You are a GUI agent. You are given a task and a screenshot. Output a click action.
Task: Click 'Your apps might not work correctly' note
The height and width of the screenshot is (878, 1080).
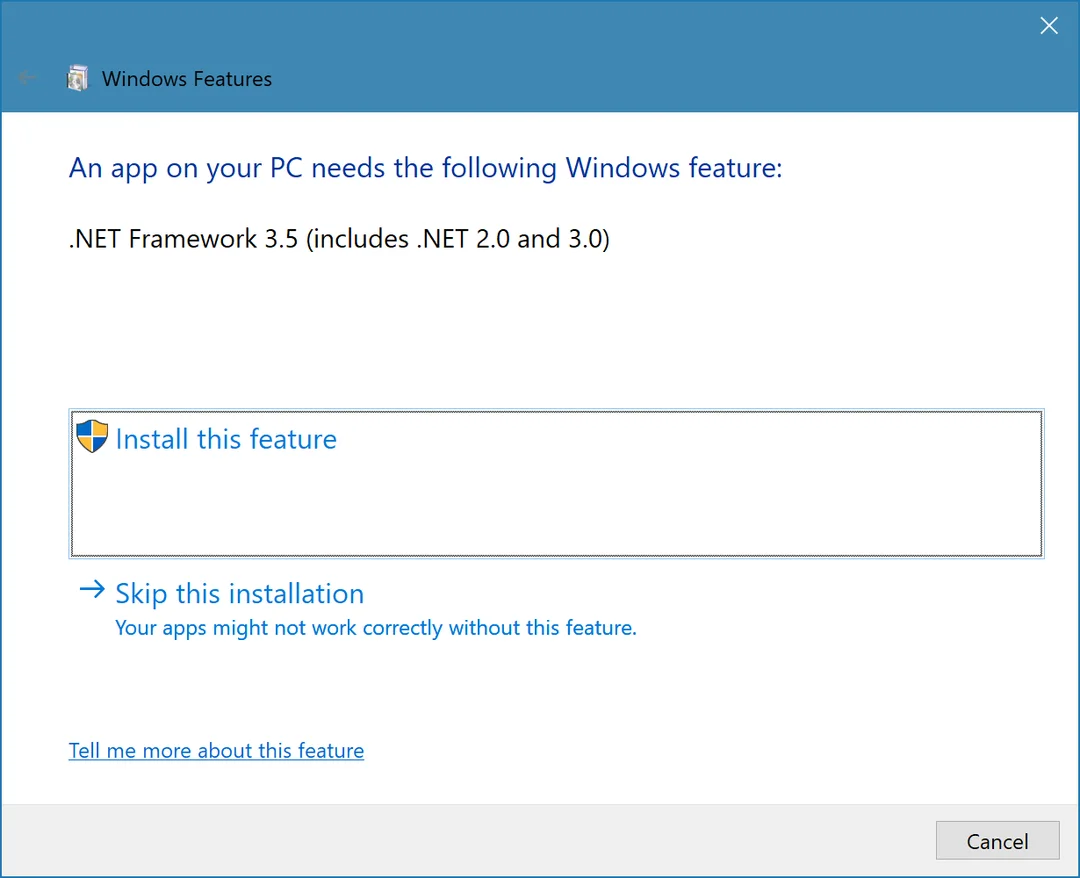tap(375, 628)
